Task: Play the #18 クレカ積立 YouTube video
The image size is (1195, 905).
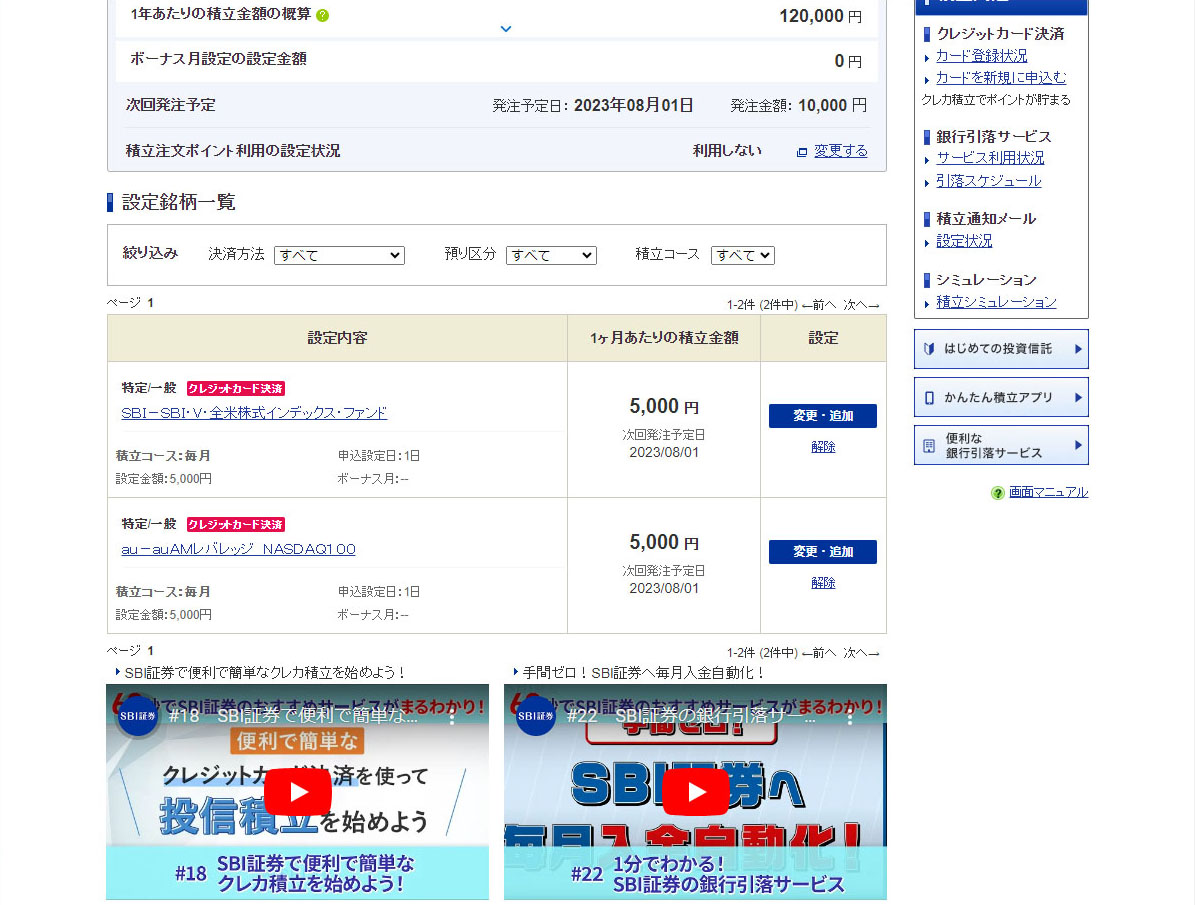Action: (297, 792)
